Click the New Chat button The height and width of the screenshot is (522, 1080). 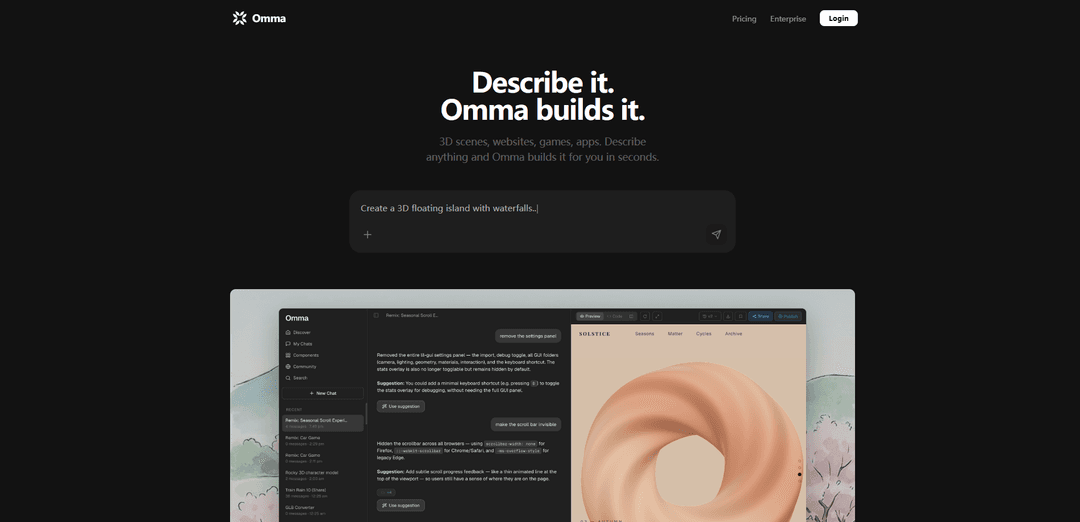[323, 393]
